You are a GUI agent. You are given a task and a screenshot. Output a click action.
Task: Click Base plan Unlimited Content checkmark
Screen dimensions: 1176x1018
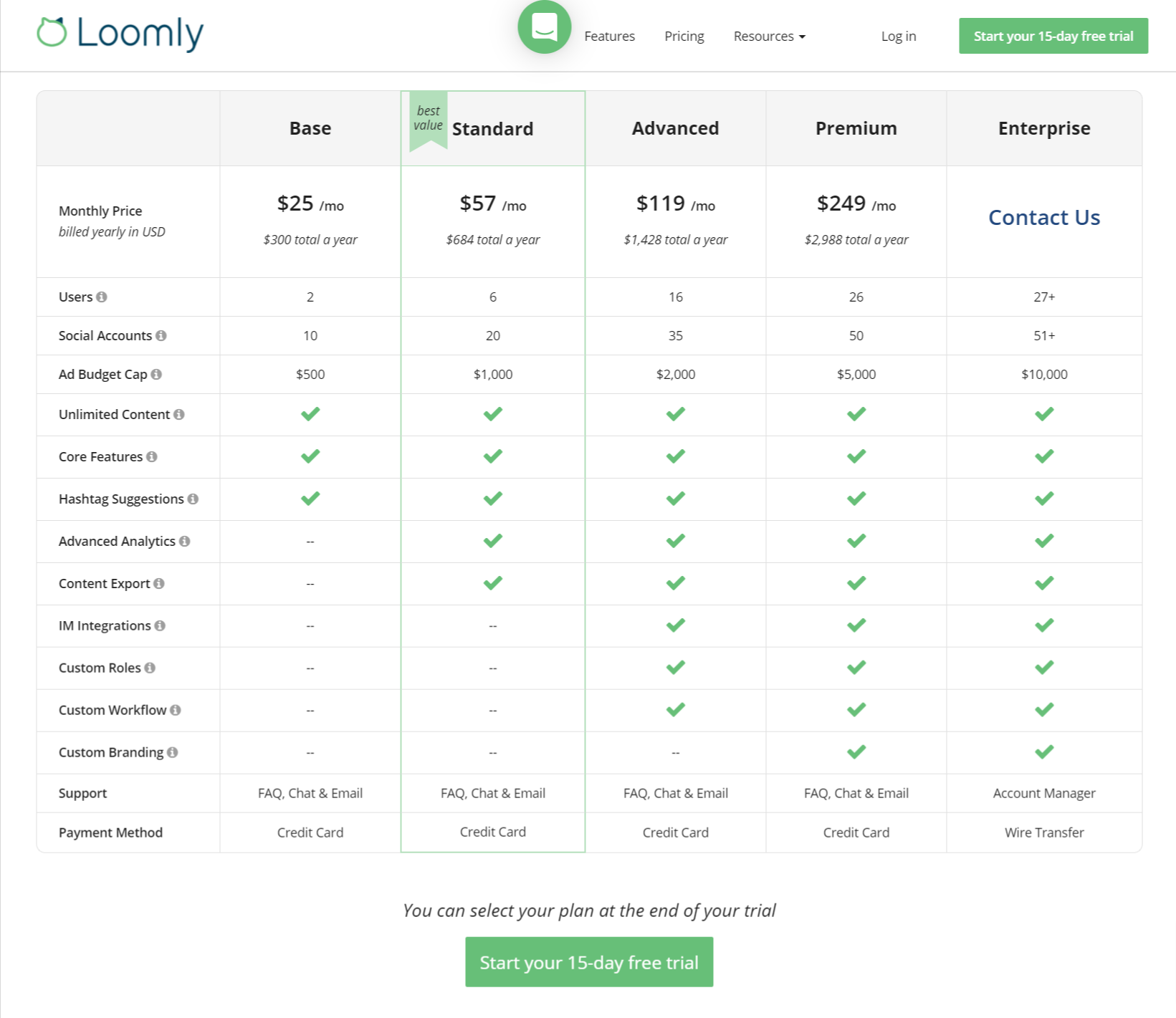[x=310, y=414]
